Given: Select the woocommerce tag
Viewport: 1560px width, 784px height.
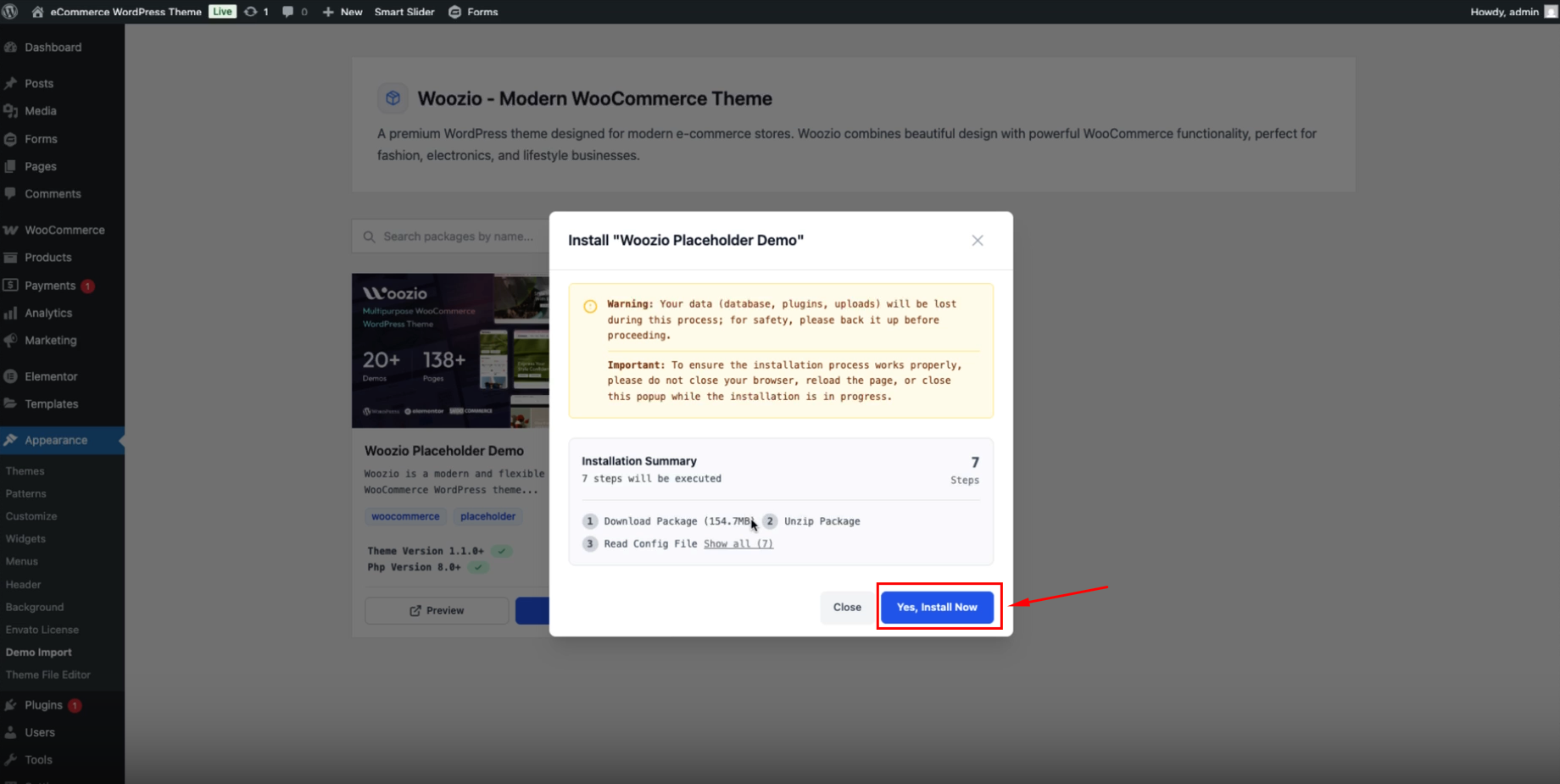Looking at the screenshot, I should [x=405, y=516].
